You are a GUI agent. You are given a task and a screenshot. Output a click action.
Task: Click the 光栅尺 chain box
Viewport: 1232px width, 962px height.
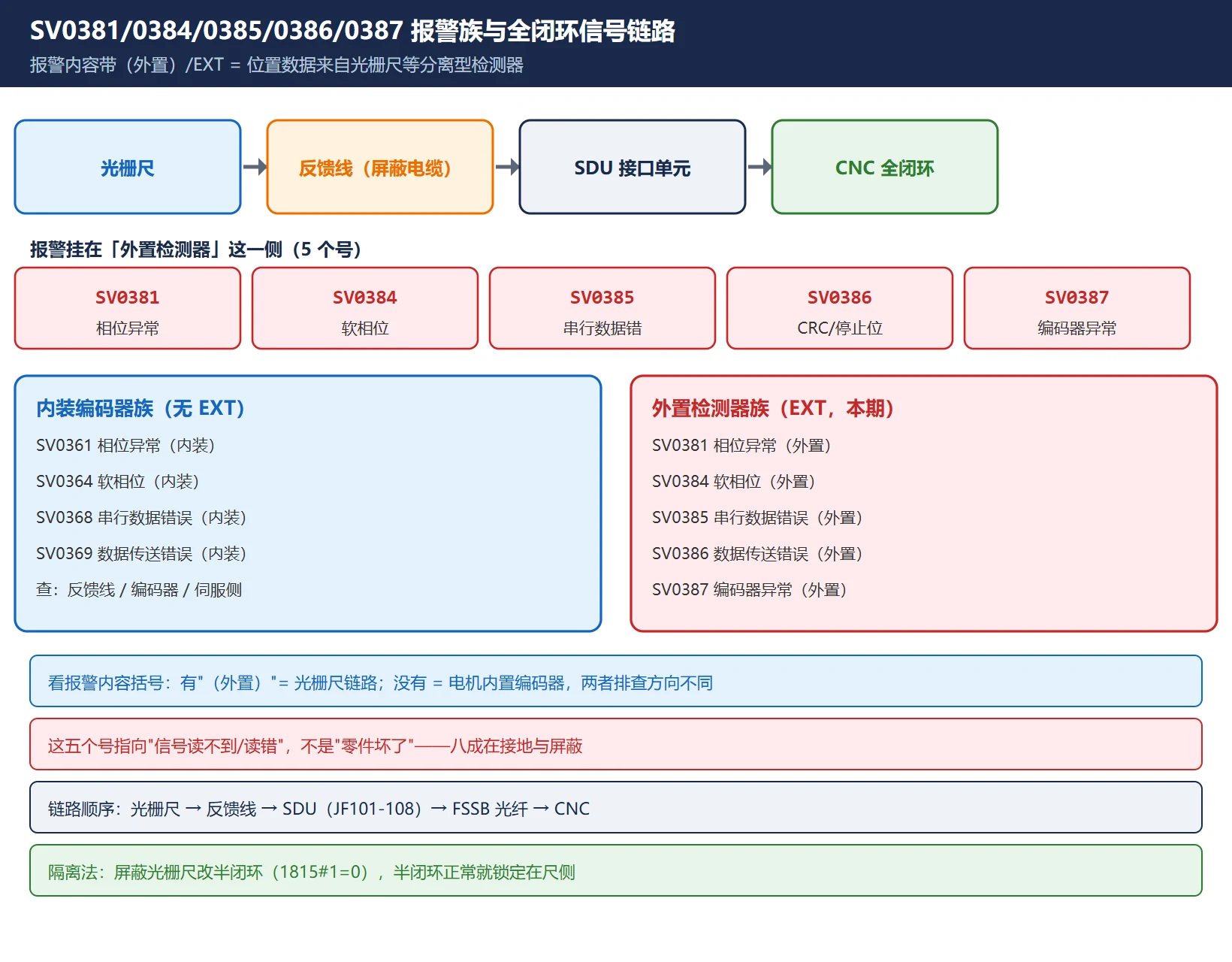[x=128, y=167]
